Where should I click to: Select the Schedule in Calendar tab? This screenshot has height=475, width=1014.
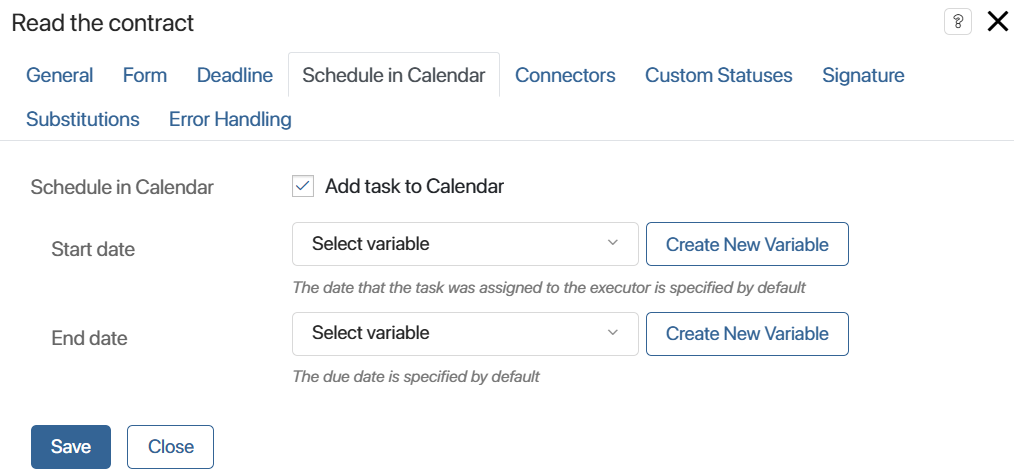coord(394,75)
